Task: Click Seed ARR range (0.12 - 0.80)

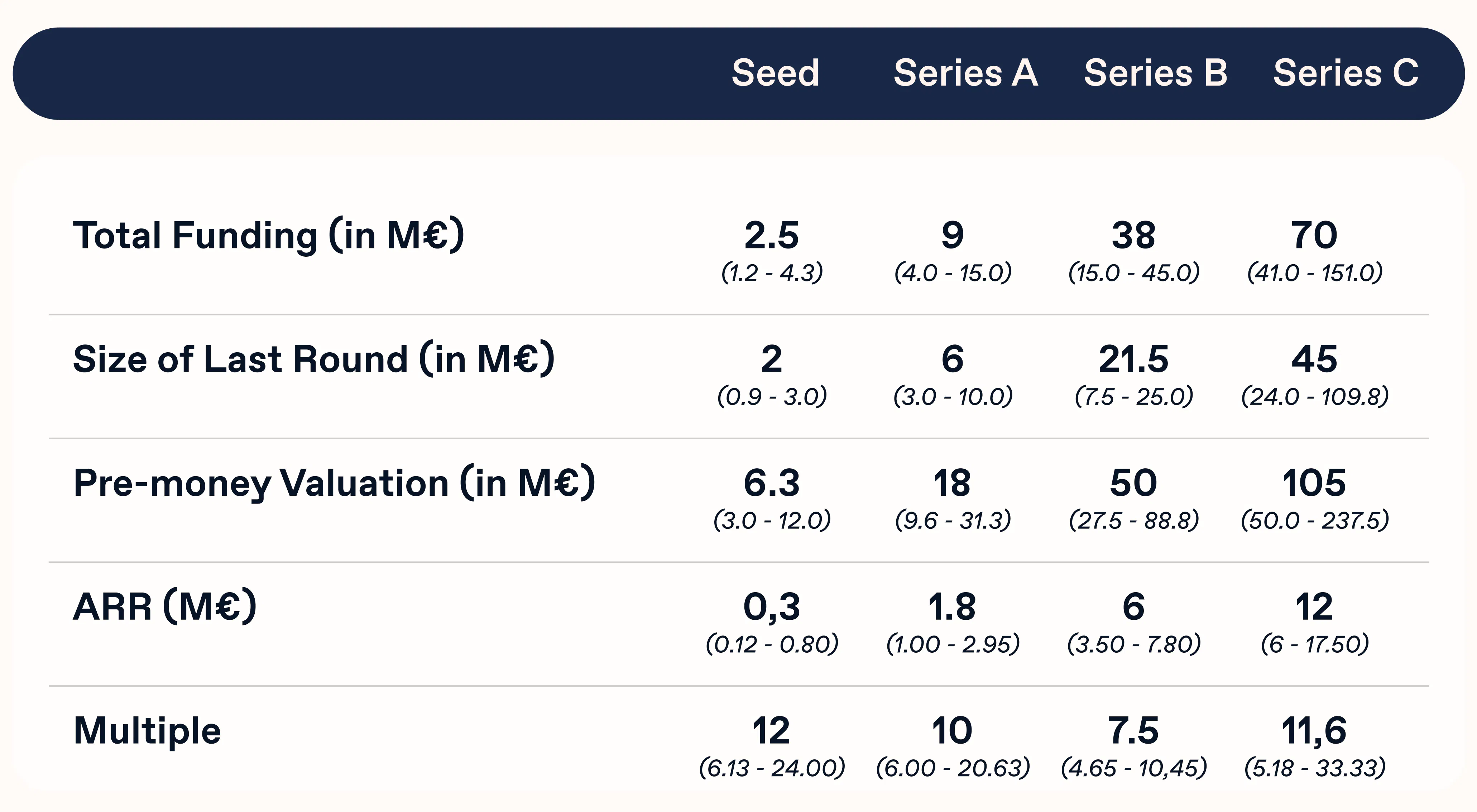Action: (772, 645)
